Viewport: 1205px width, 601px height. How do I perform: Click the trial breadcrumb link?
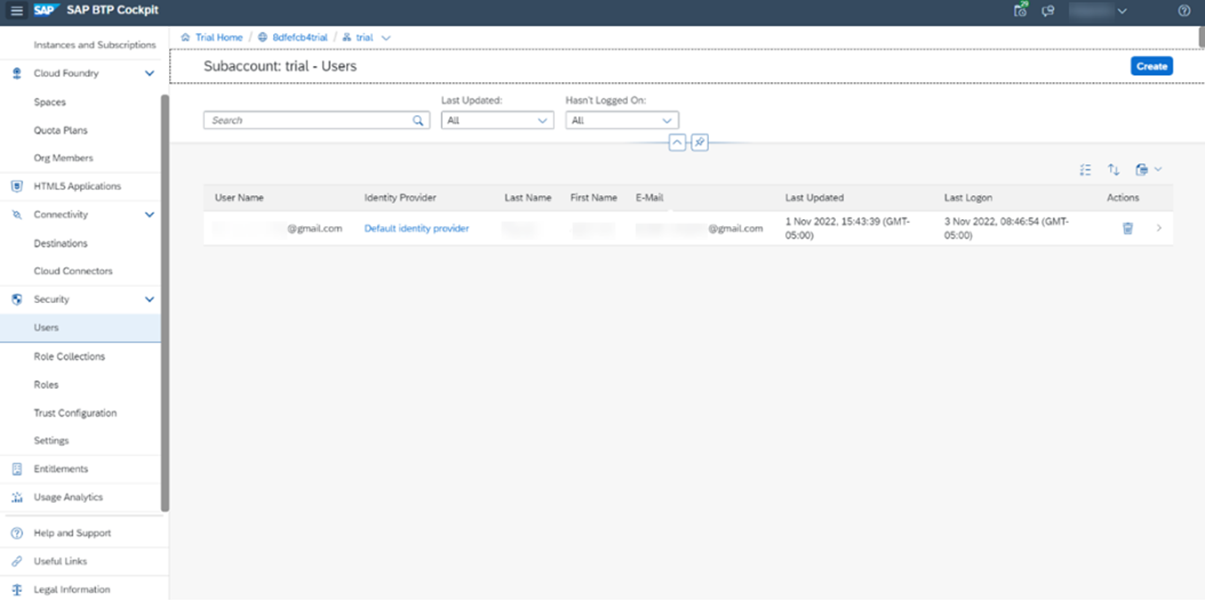coord(365,37)
